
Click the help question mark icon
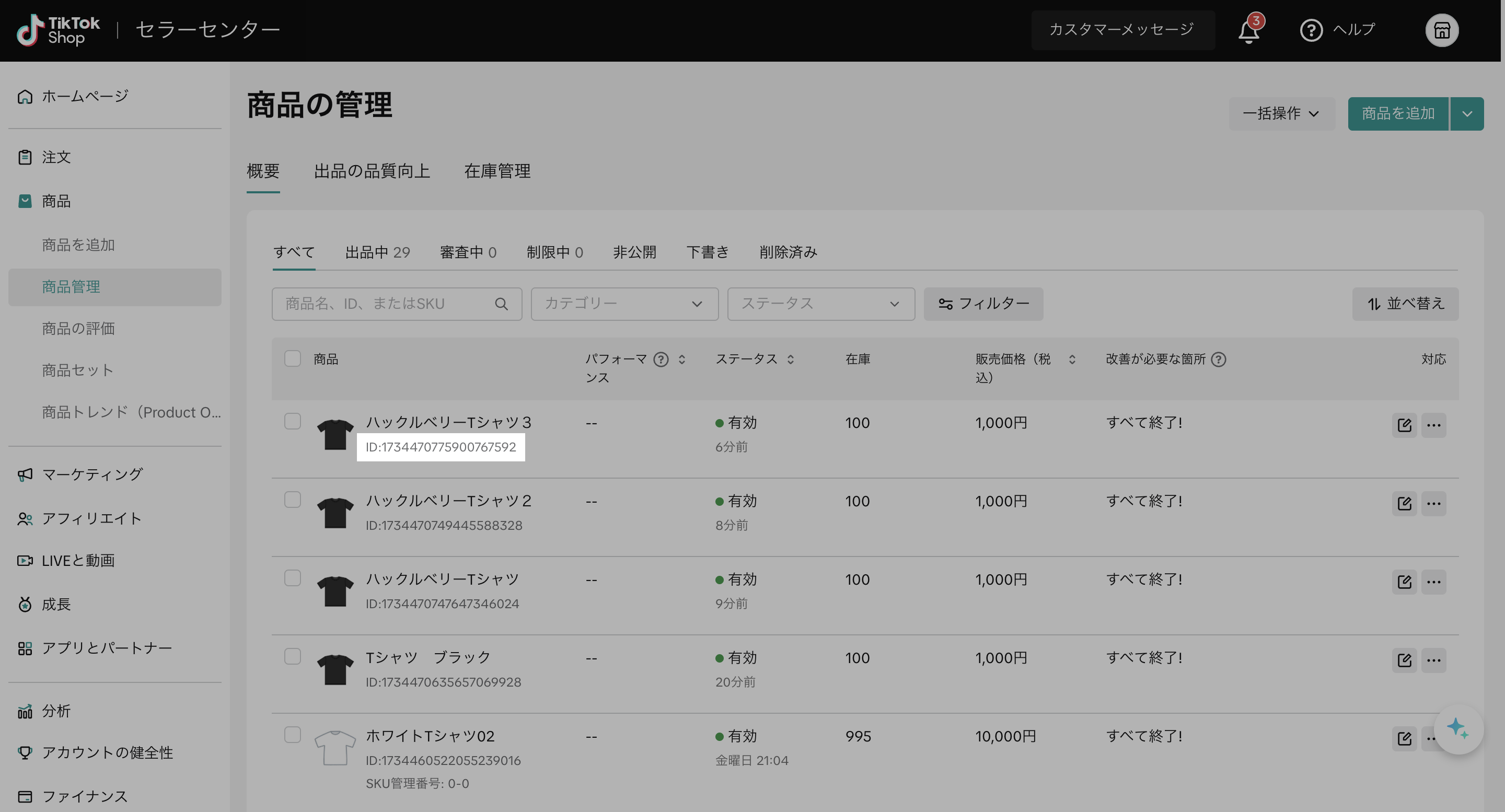pyautogui.click(x=1311, y=30)
